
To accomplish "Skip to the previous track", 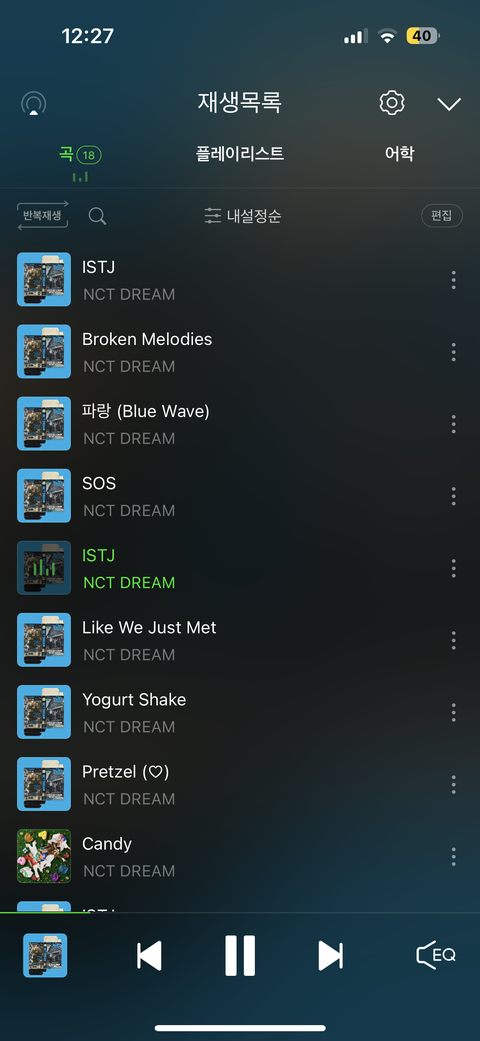I will pyautogui.click(x=149, y=955).
